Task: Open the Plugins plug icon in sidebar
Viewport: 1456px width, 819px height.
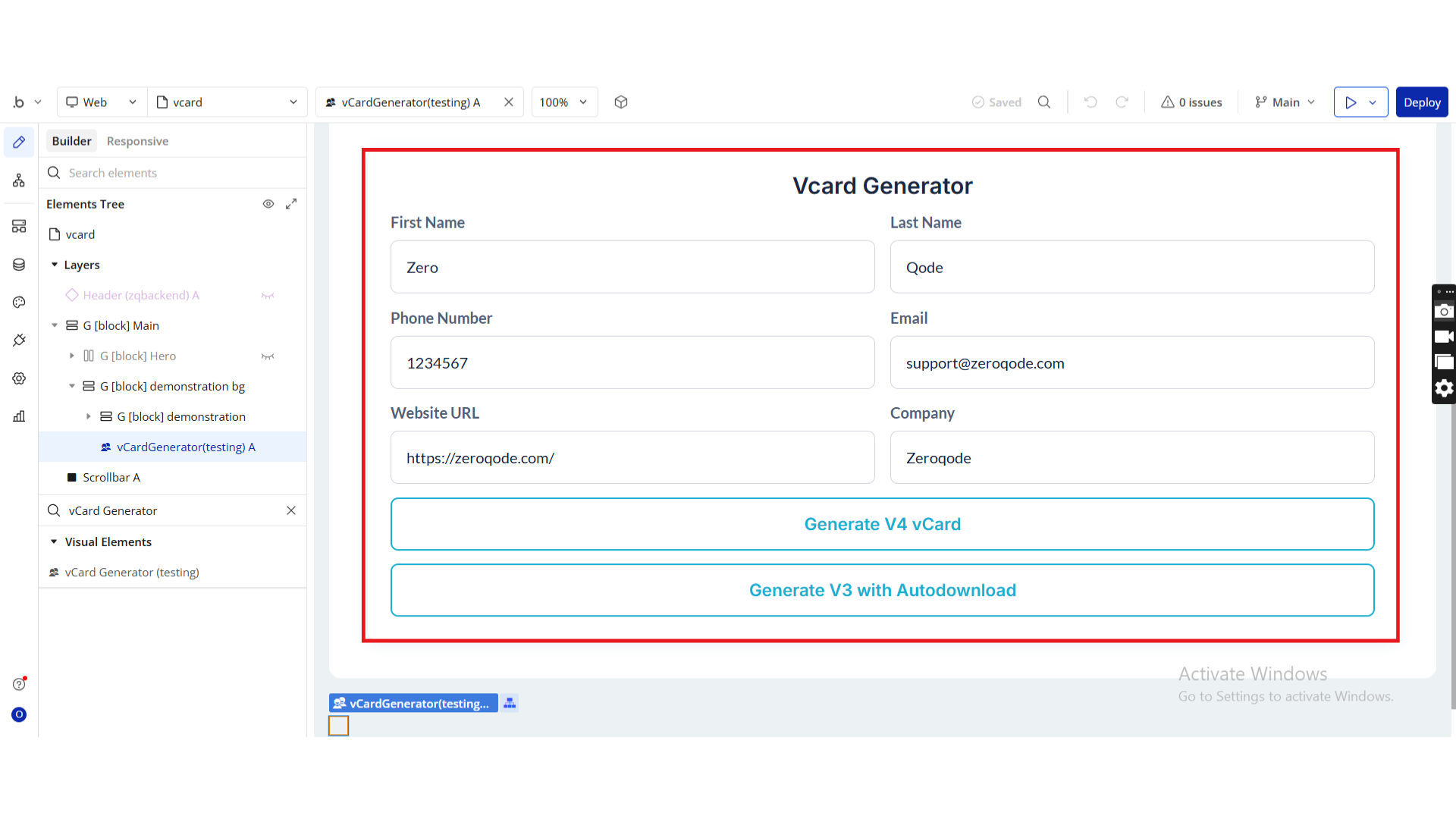Action: (x=19, y=340)
